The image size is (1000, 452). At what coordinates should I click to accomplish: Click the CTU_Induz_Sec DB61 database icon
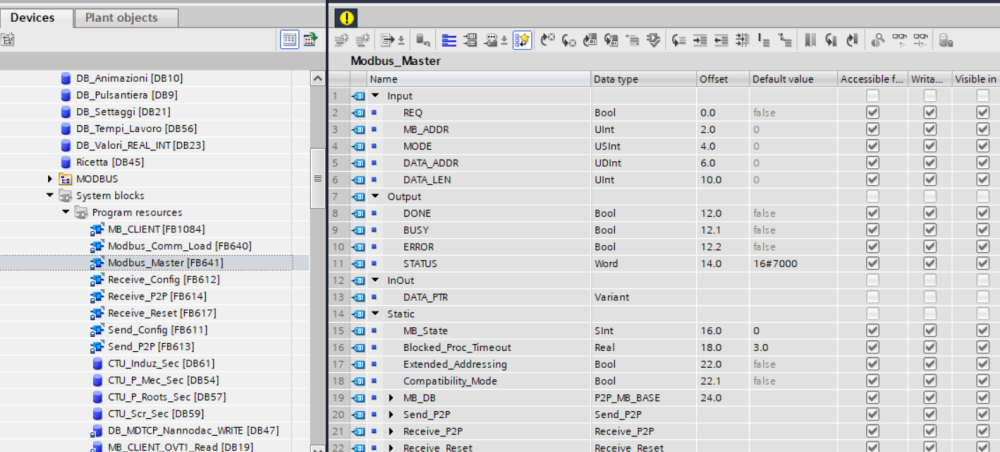coord(97,363)
